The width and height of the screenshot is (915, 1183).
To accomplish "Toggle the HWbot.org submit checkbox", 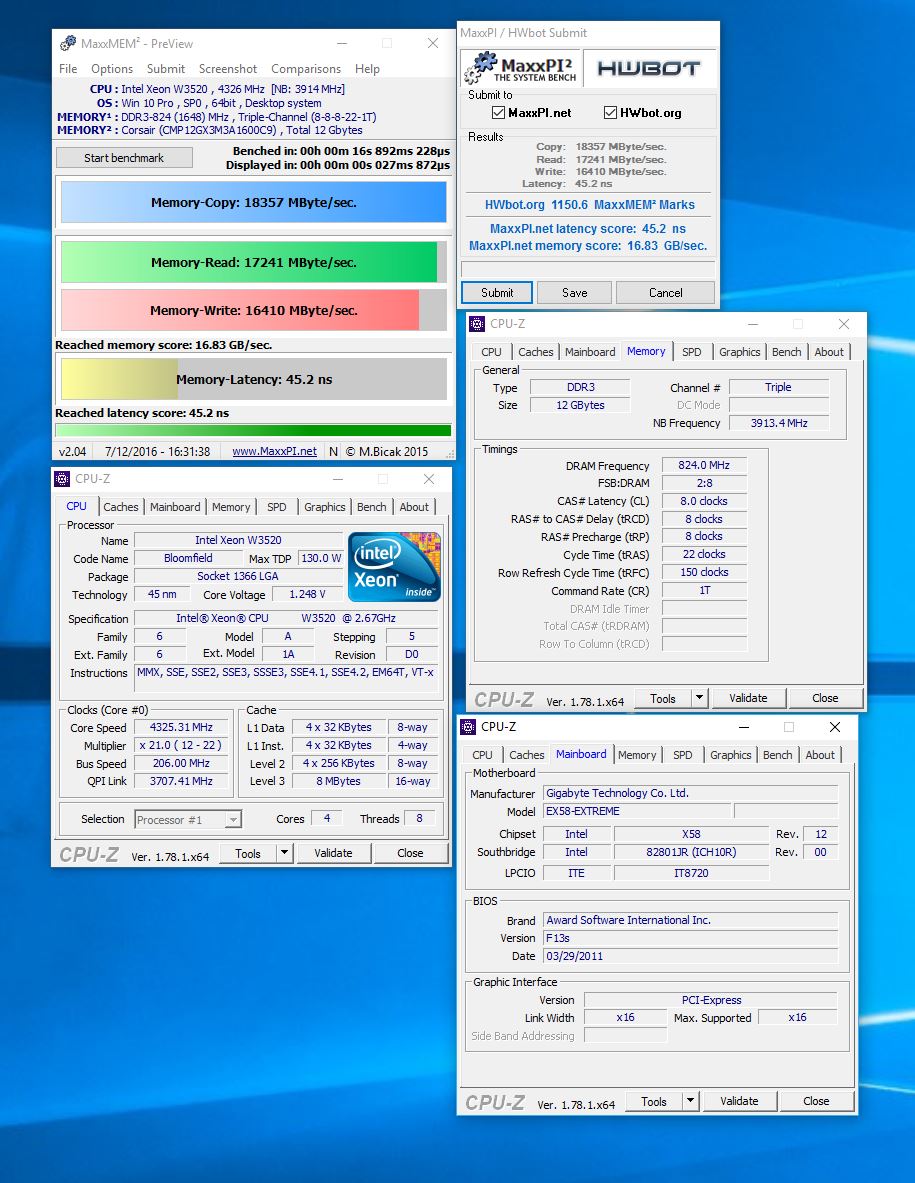I will (x=610, y=112).
